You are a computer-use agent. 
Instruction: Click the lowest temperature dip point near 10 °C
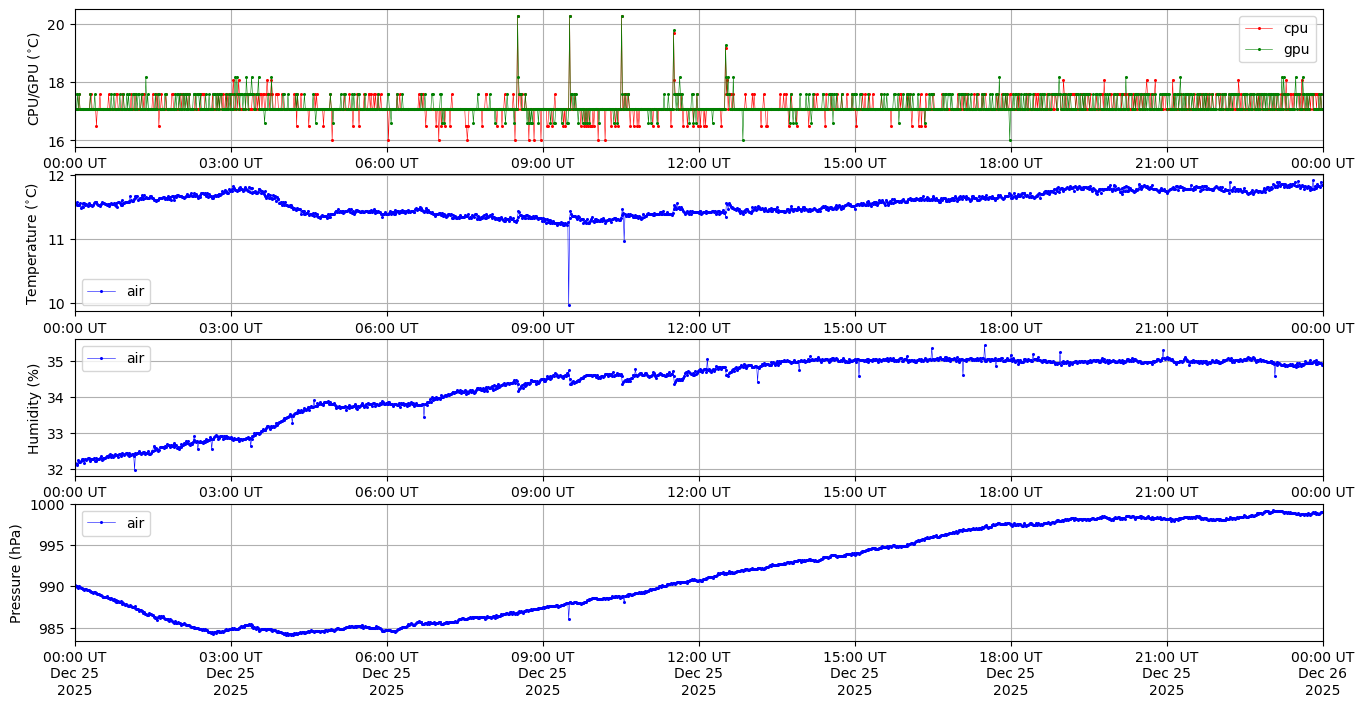569,305
